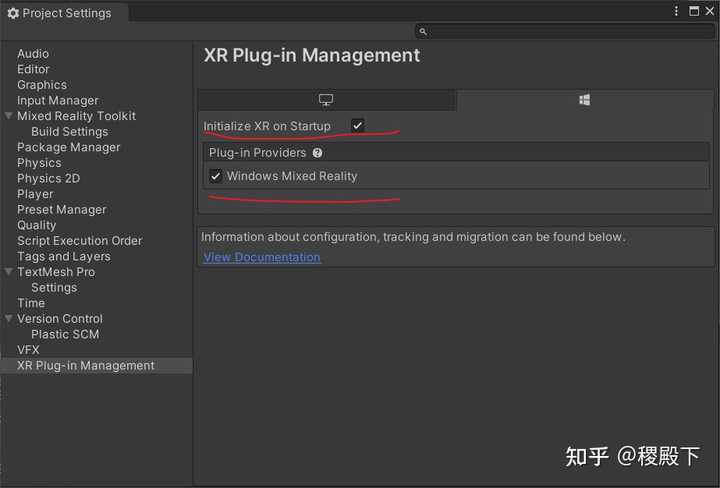Select the Project Settings tab
The height and width of the screenshot is (488, 720).
coord(60,13)
